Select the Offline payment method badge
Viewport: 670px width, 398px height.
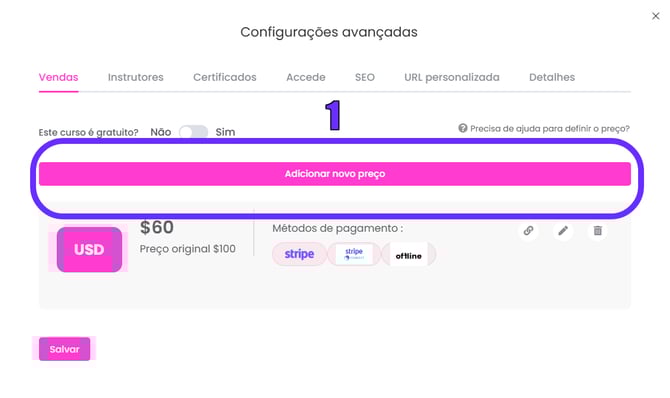[408, 255]
